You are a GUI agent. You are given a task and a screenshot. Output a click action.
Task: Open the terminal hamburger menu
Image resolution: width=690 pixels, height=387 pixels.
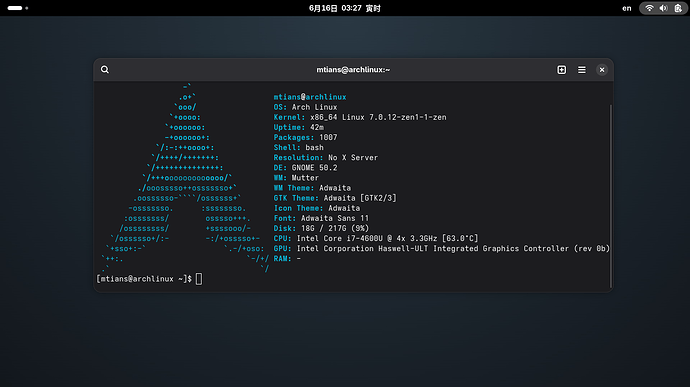click(x=582, y=70)
